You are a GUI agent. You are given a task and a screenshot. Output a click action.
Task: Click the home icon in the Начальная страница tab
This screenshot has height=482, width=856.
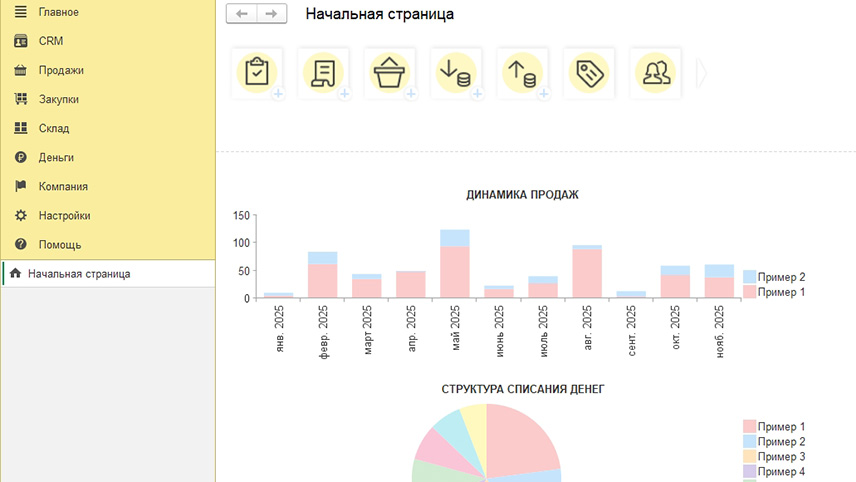(x=16, y=273)
